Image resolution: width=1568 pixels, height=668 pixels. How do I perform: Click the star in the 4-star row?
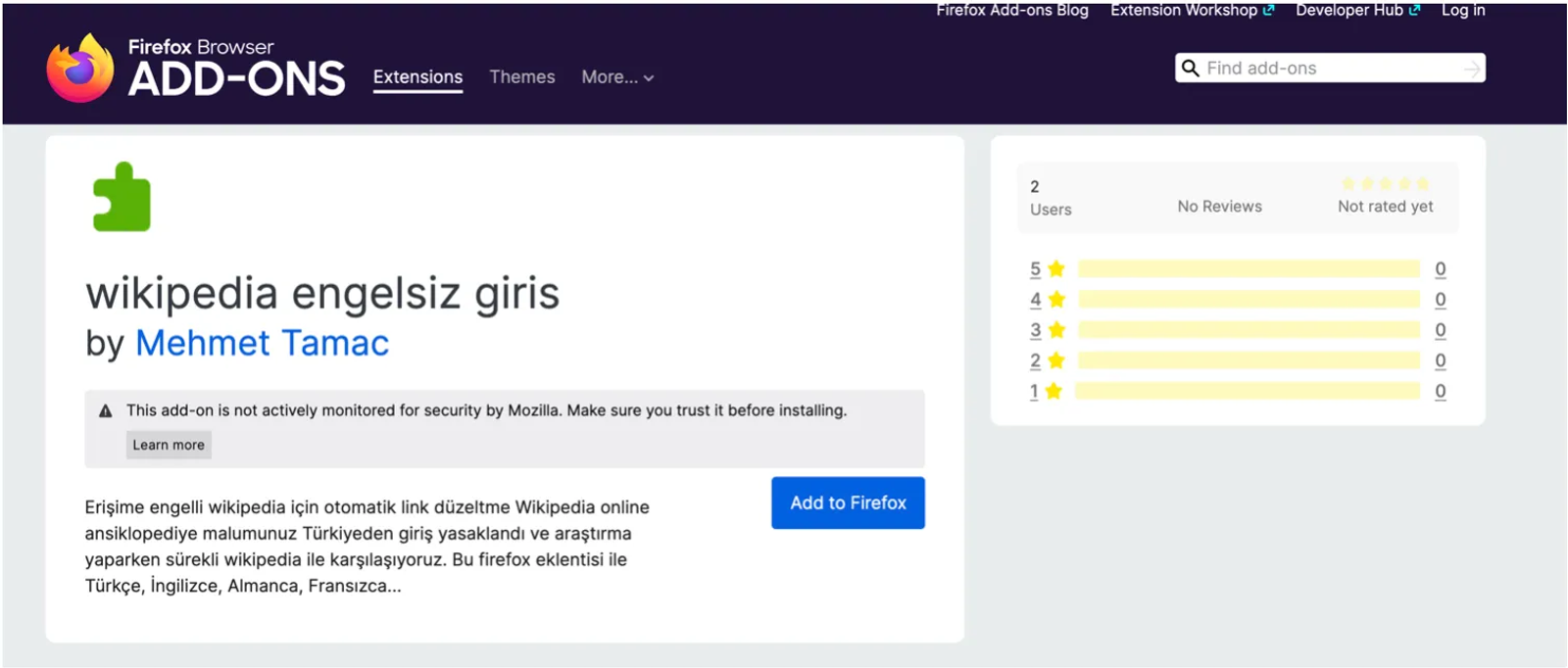click(1055, 299)
